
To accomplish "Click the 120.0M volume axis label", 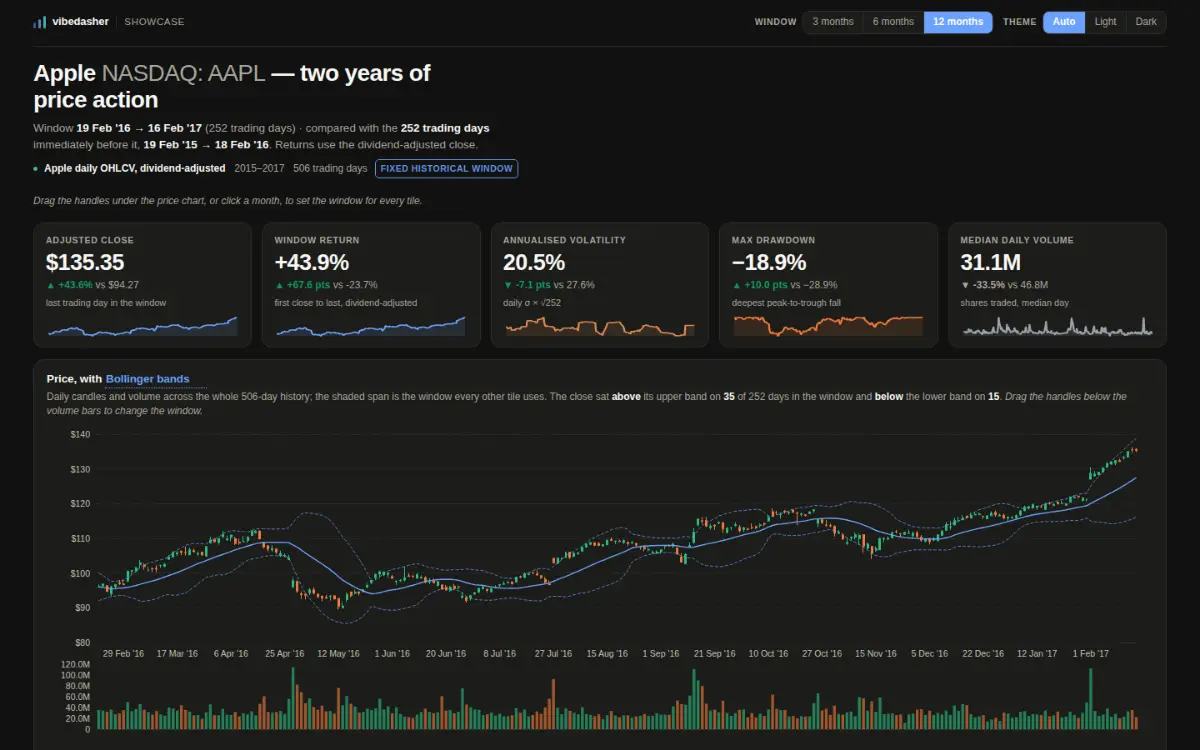I will tap(75, 664).
